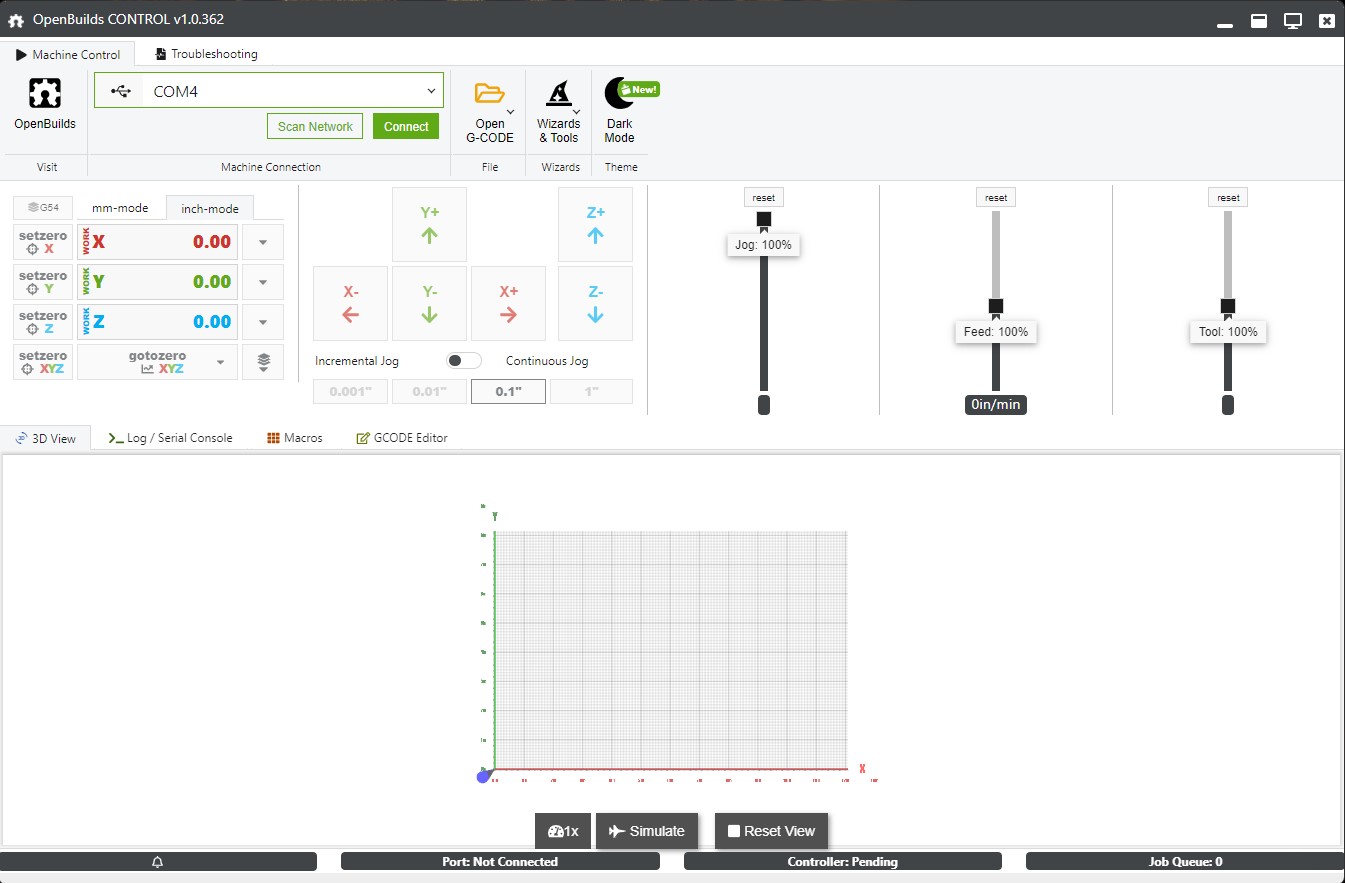Open the G-CODE folder icon

pos(489,94)
